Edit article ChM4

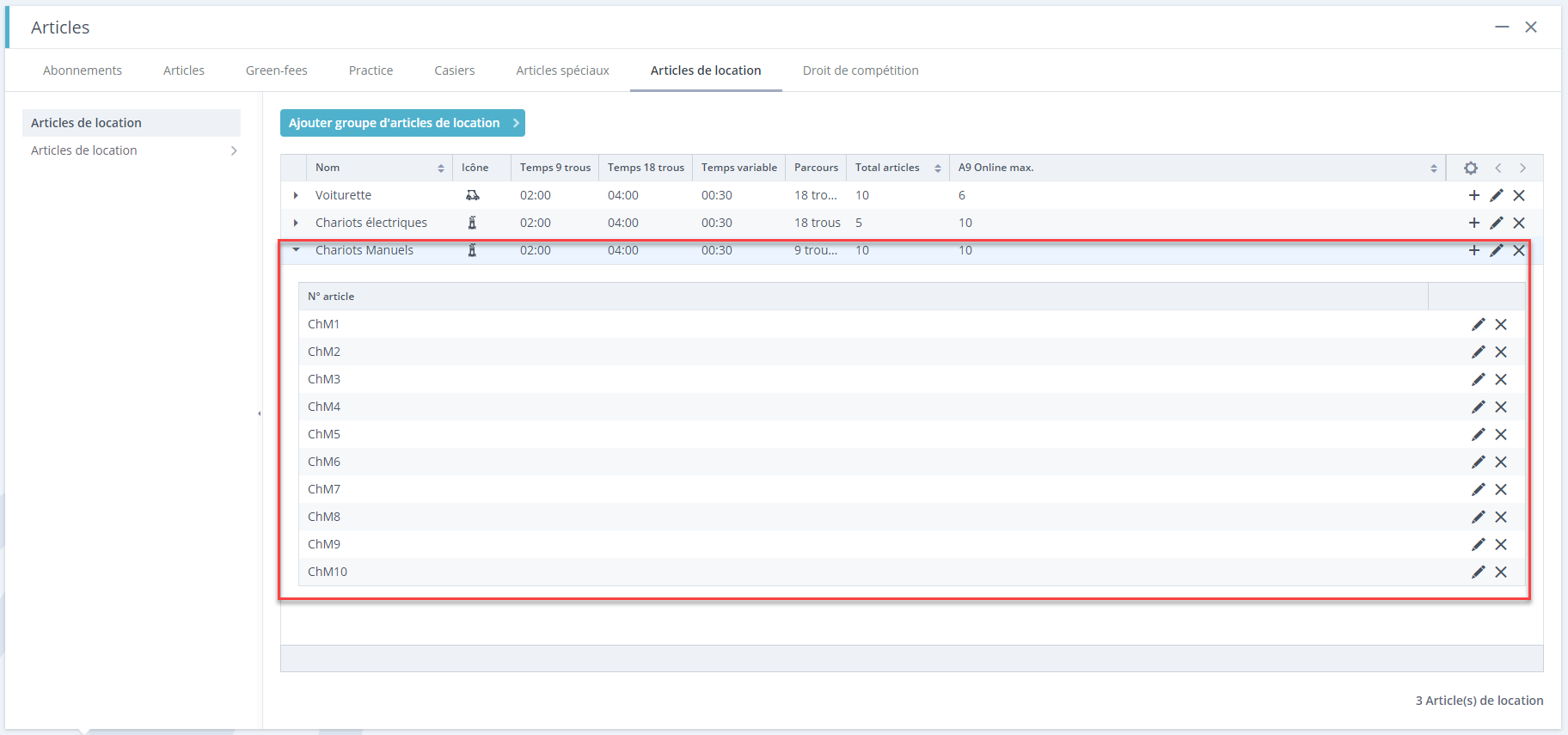coord(1479,407)
